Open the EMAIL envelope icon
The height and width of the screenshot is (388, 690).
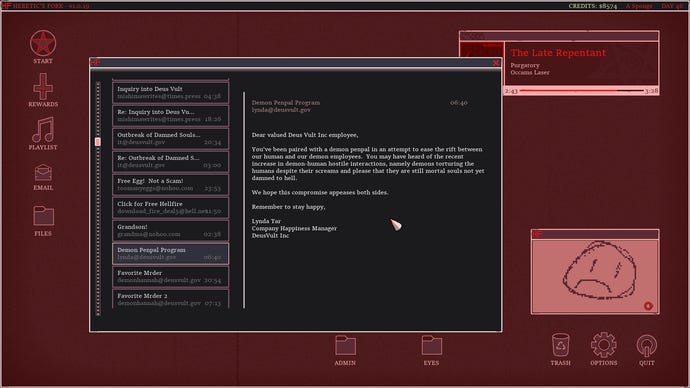coord(43,172)
